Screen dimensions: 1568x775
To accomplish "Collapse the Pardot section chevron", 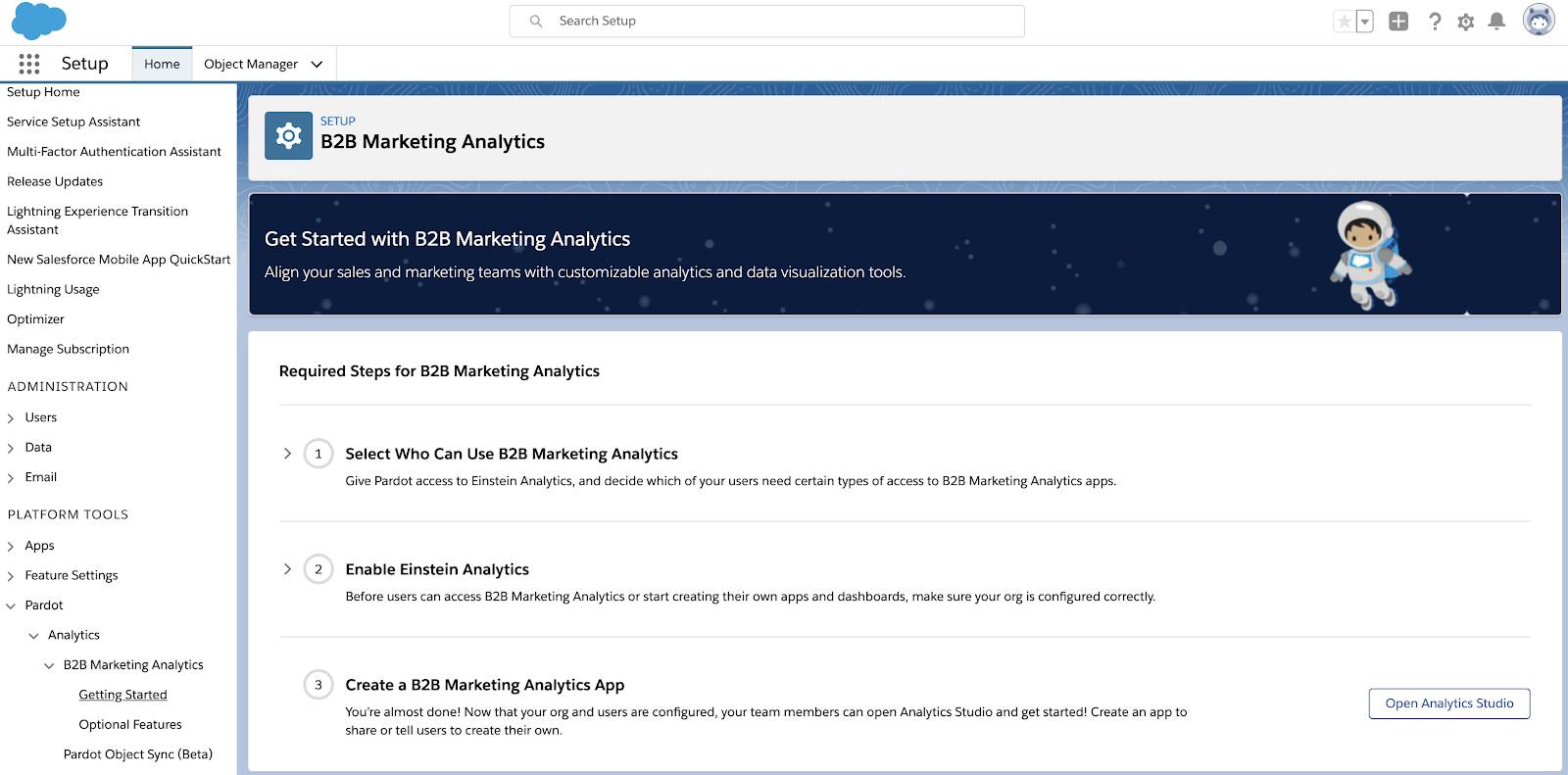I will click(11, 606).
